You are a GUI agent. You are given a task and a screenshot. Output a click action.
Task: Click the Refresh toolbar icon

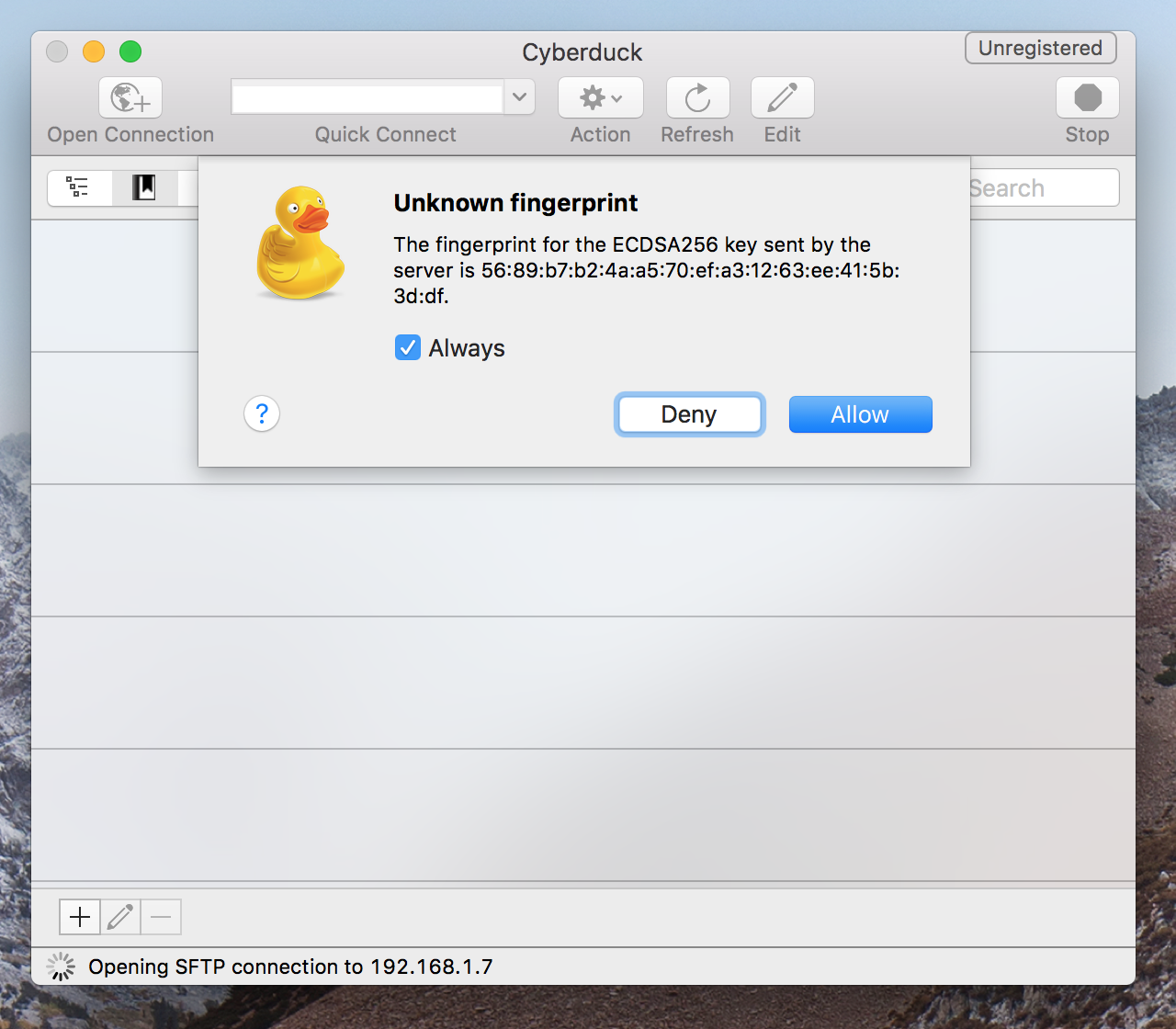pos(698,97)
